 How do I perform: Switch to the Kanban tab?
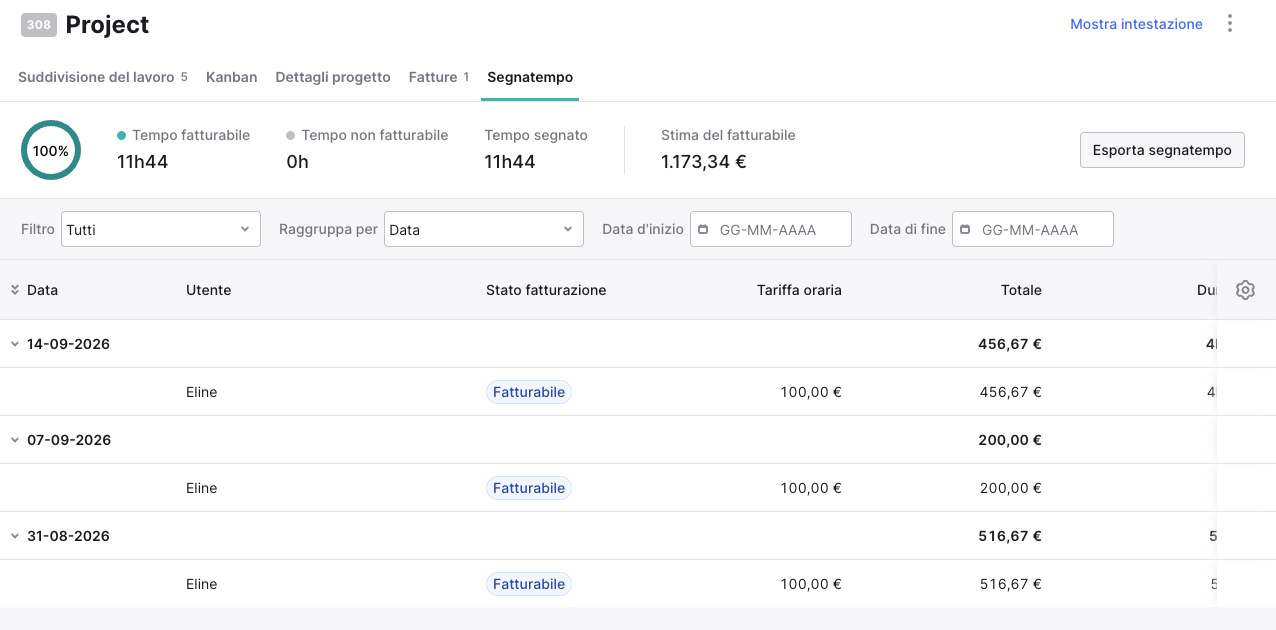232,77
